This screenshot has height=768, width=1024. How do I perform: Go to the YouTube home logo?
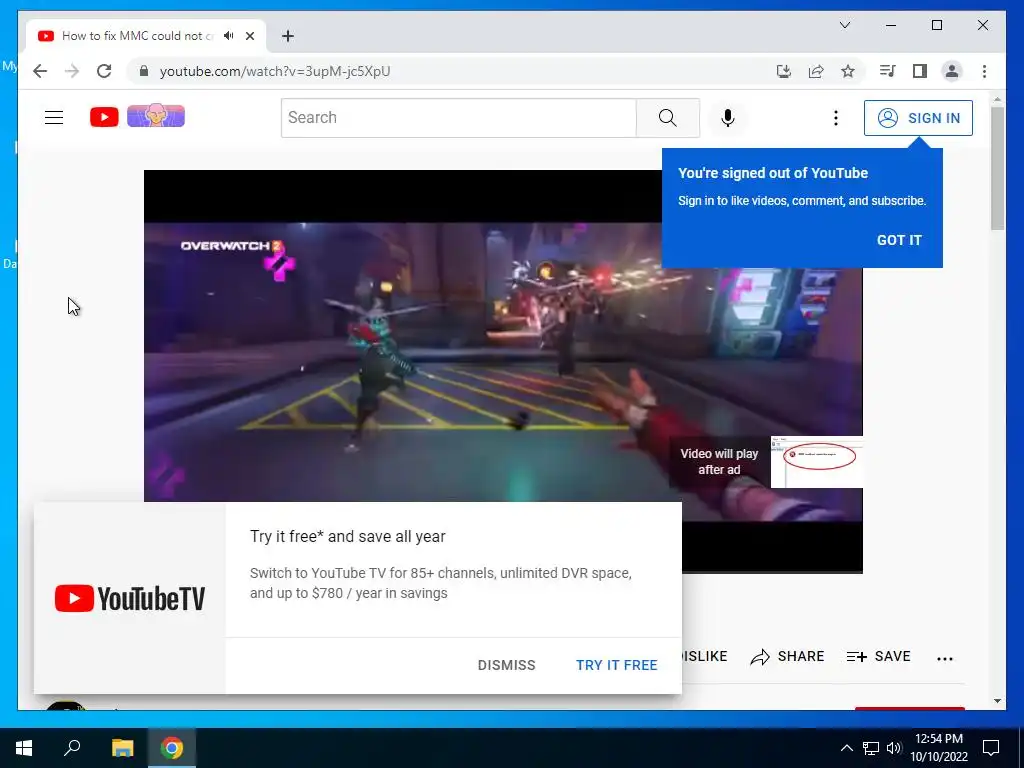click(104, 117)
